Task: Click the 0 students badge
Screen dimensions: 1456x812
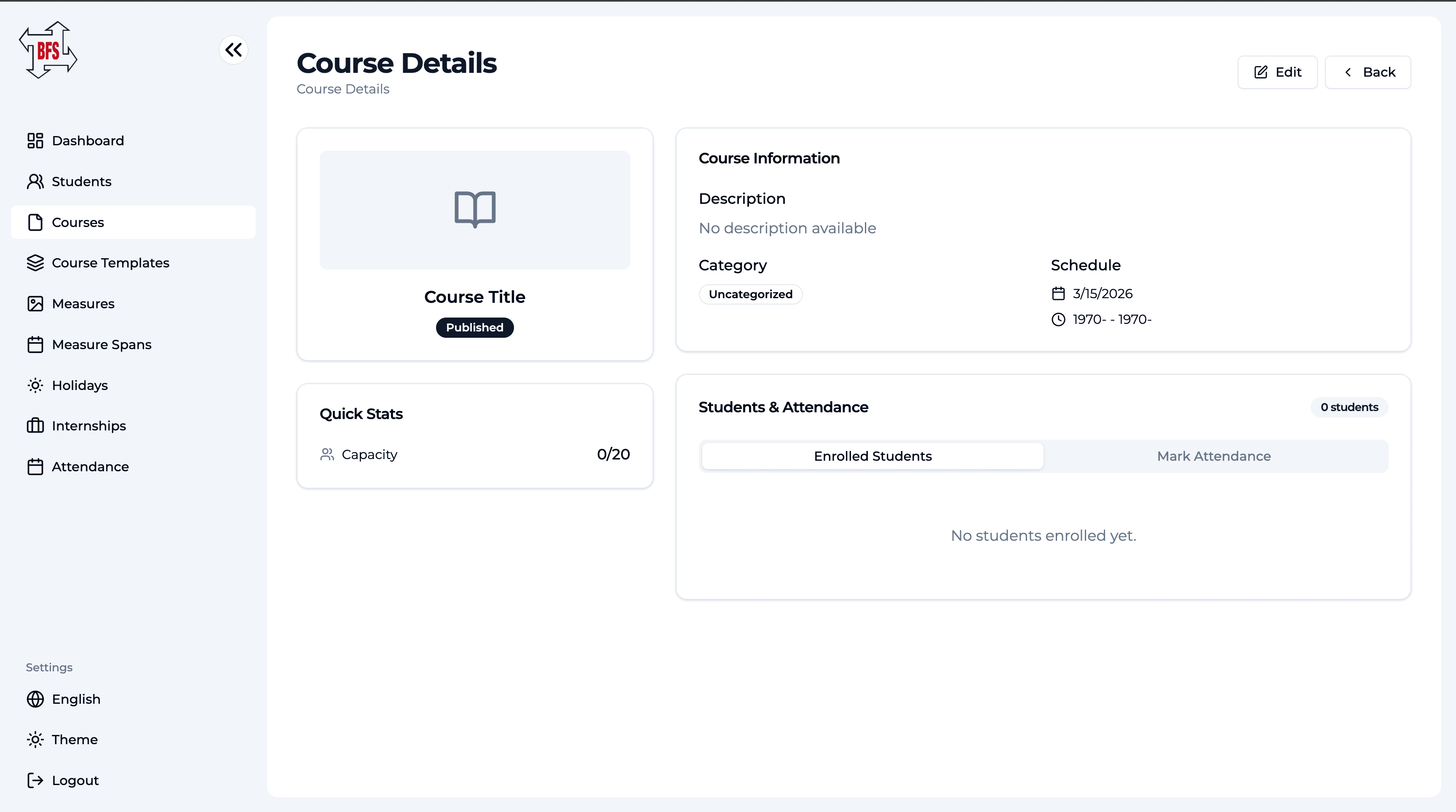Action: pos(1349,407)
